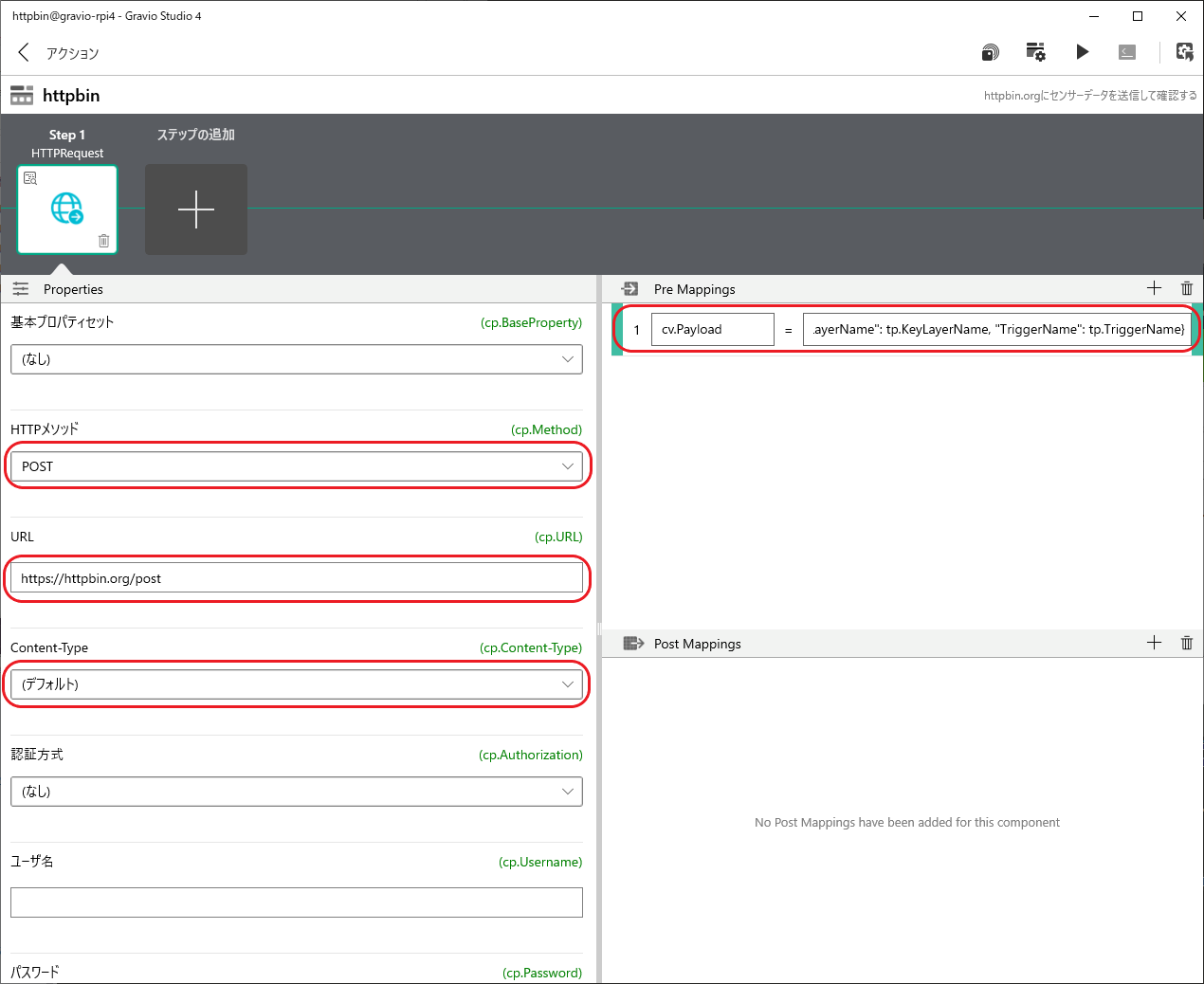This screenshot has width=1204, height=984.
Task: Delete Pre Mapping with trash icon
Action: tap(1187, 288)
